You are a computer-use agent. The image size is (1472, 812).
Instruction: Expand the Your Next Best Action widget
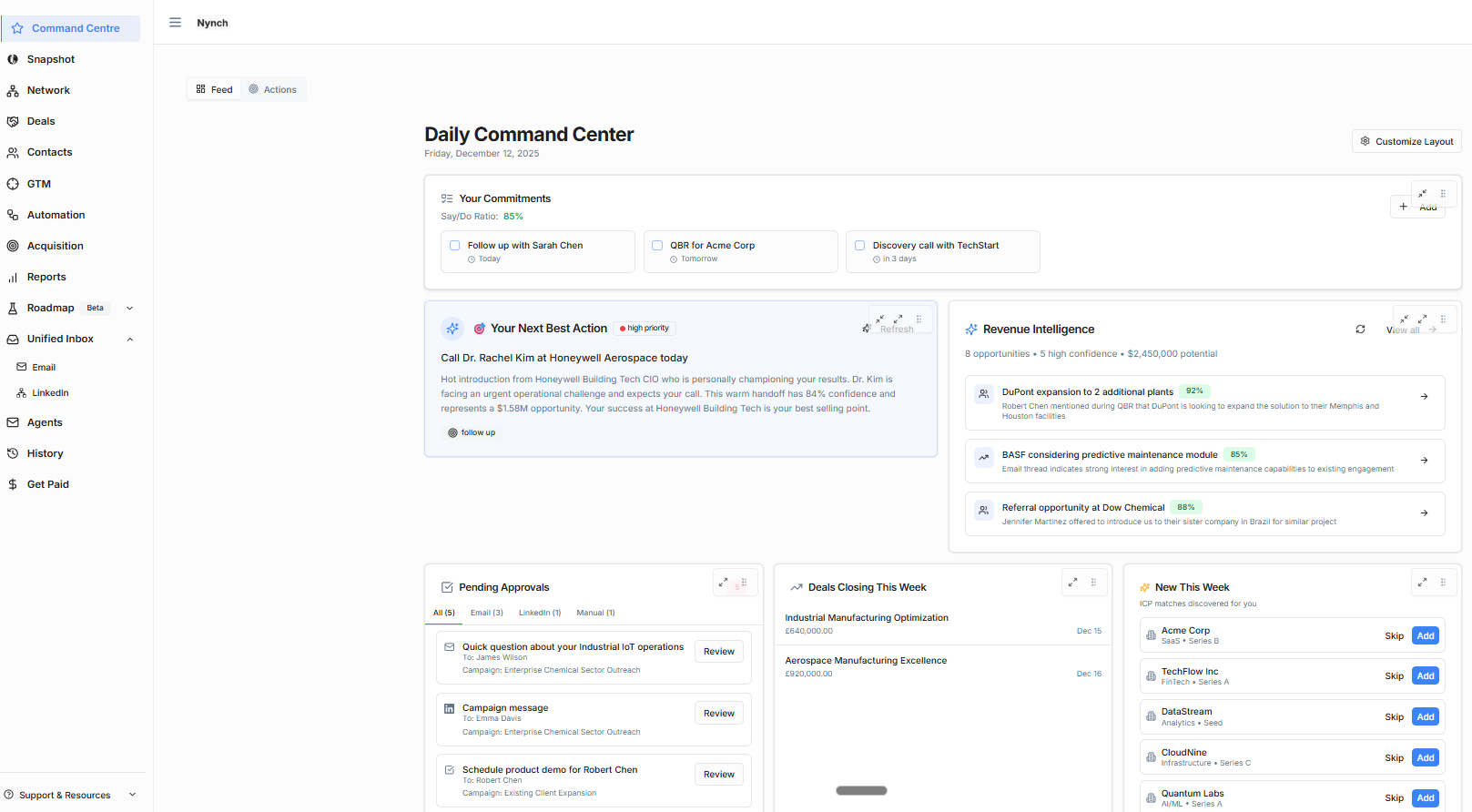click(898, 319)
